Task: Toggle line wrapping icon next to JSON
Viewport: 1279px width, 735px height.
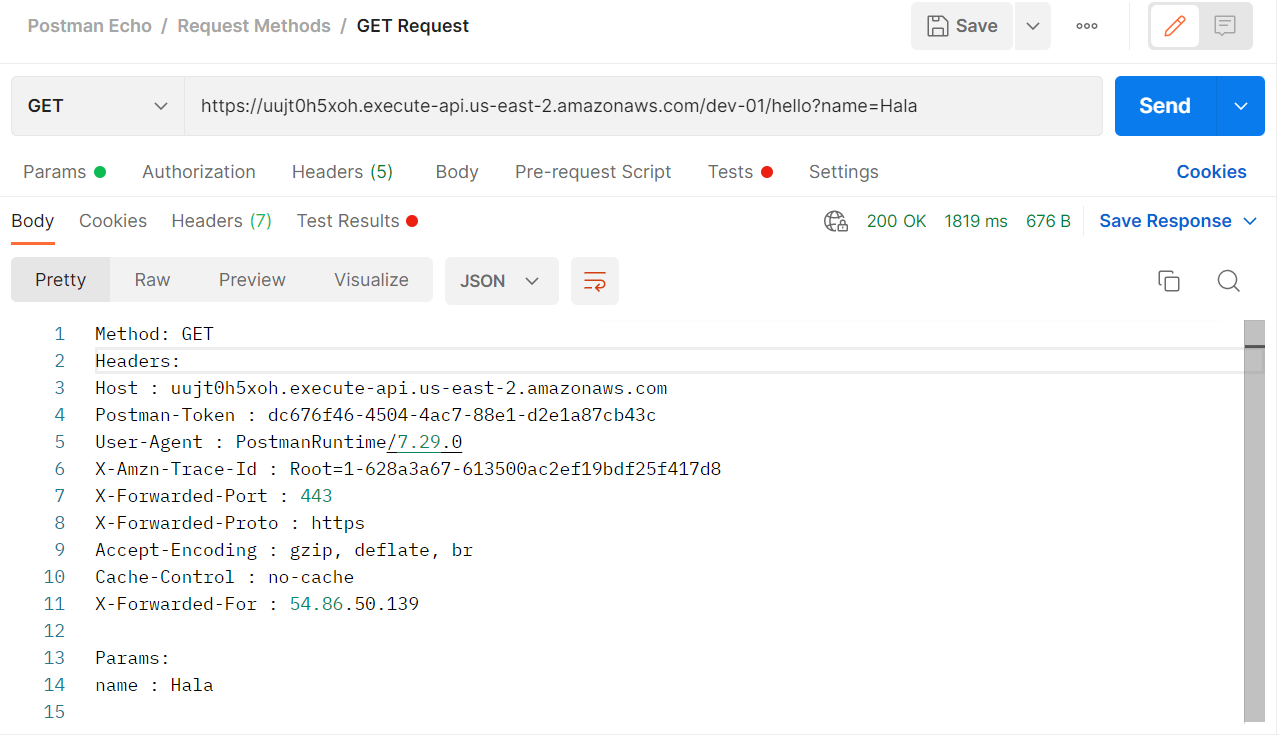Action: 594,281
